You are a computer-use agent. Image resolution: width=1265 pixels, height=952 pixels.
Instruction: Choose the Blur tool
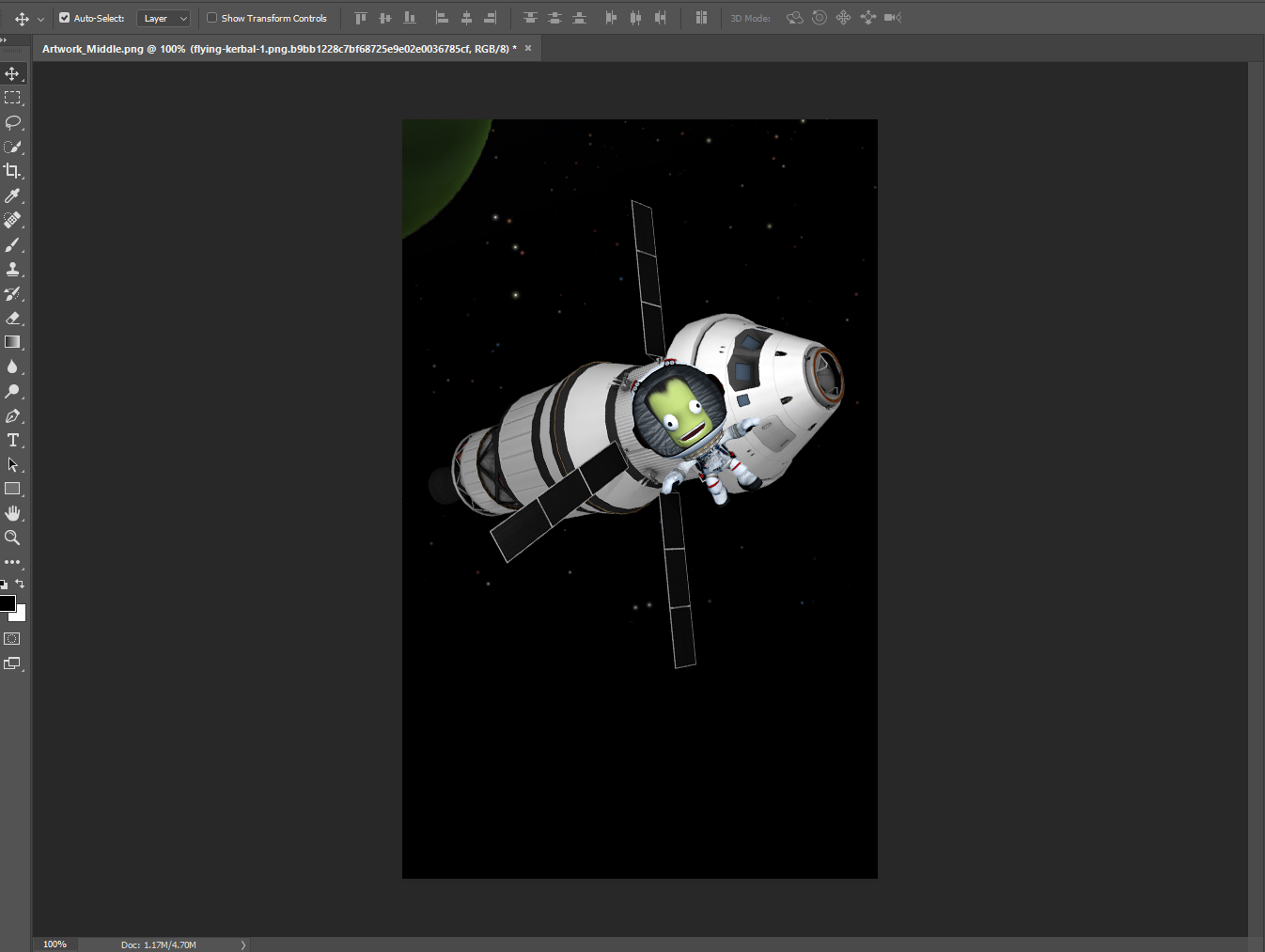coord(12,367)
